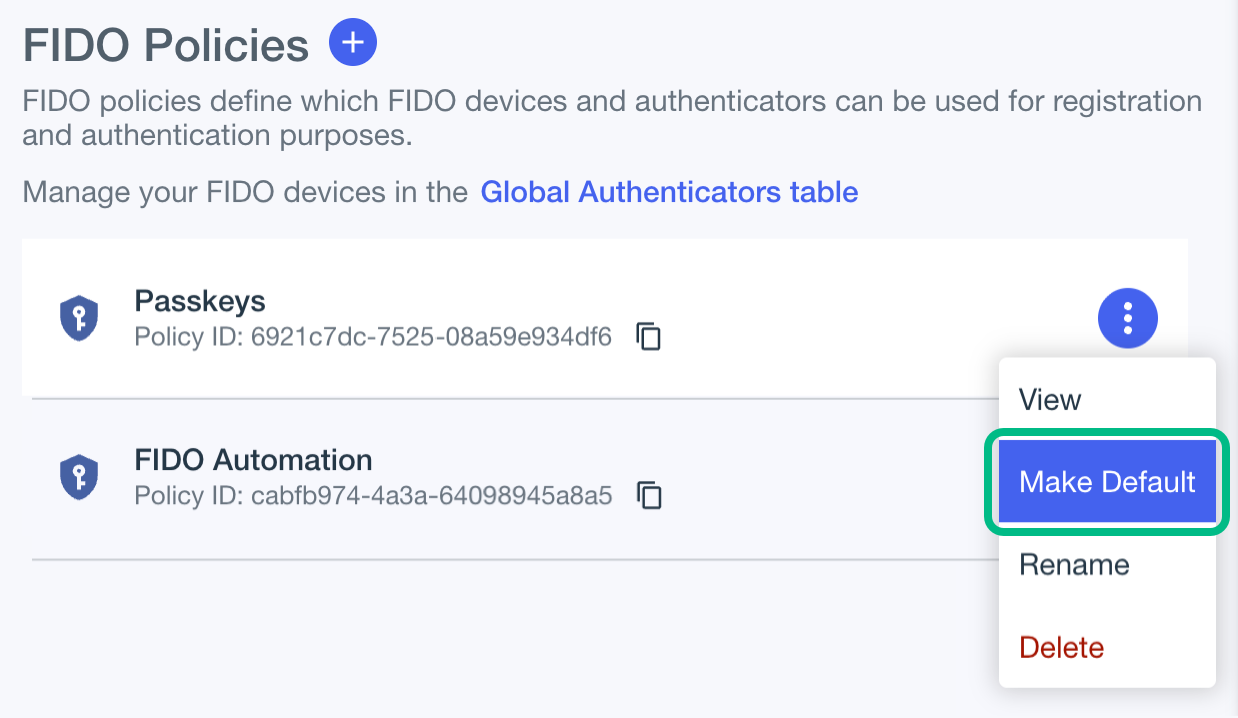Click the FIDO Policies page heading
This screenshot has width=1238, height=718.
166,45
